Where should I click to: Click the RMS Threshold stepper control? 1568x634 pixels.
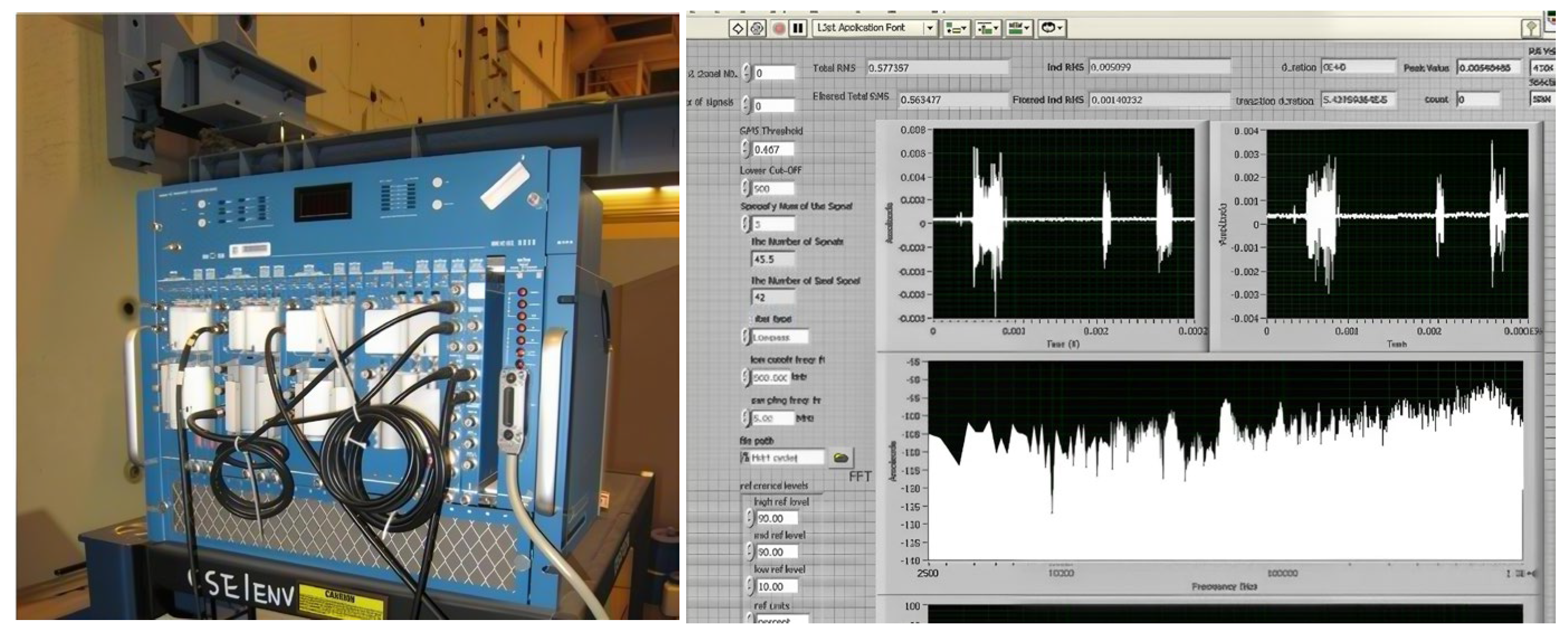point(745,149)
